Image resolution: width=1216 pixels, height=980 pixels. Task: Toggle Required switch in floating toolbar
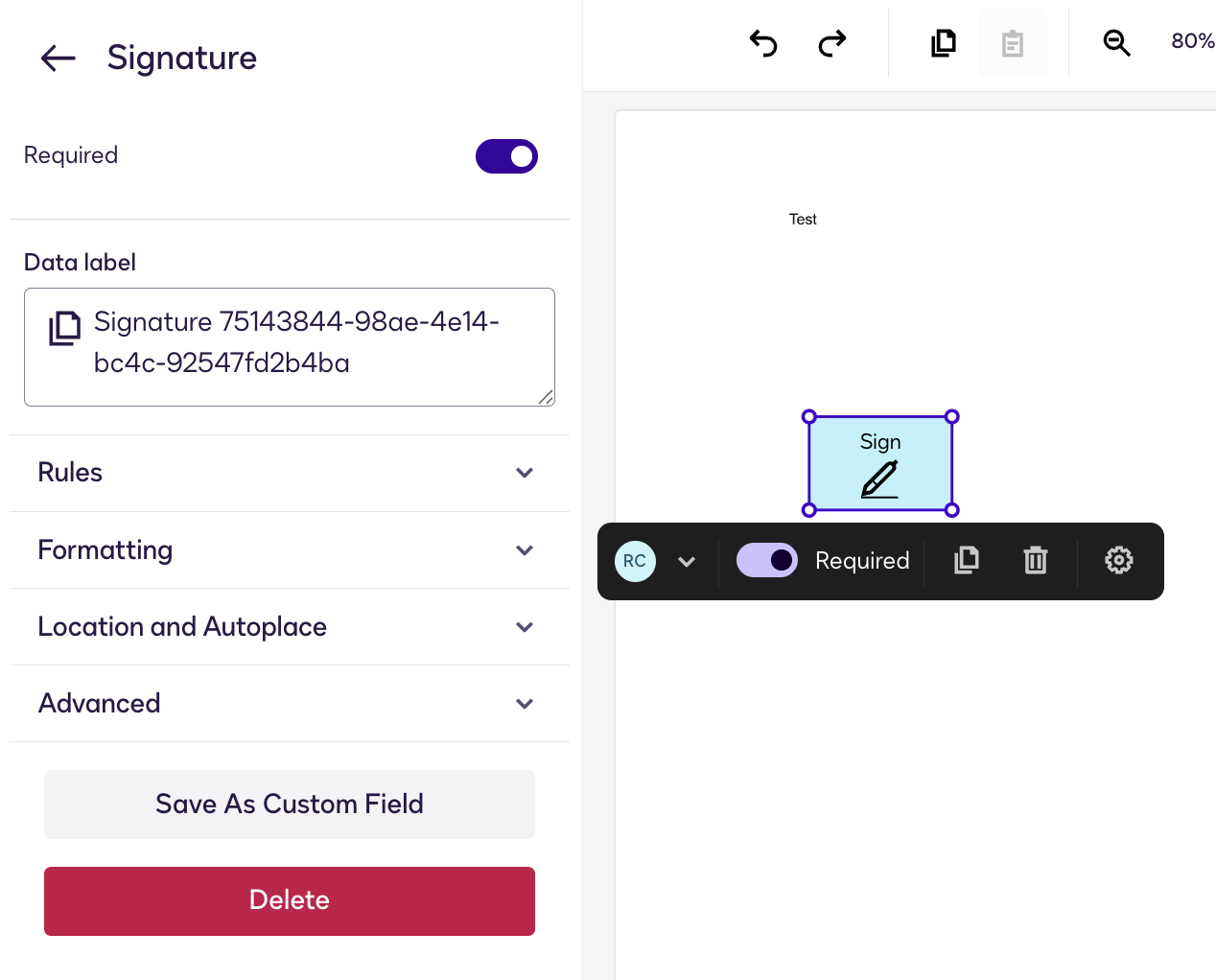tap(767, 560)
